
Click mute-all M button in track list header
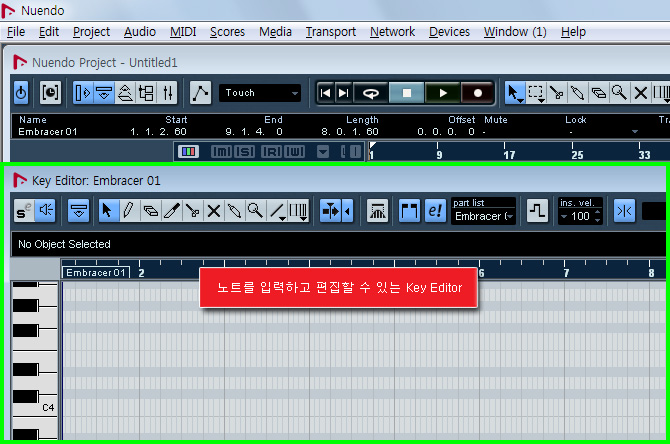221,151
